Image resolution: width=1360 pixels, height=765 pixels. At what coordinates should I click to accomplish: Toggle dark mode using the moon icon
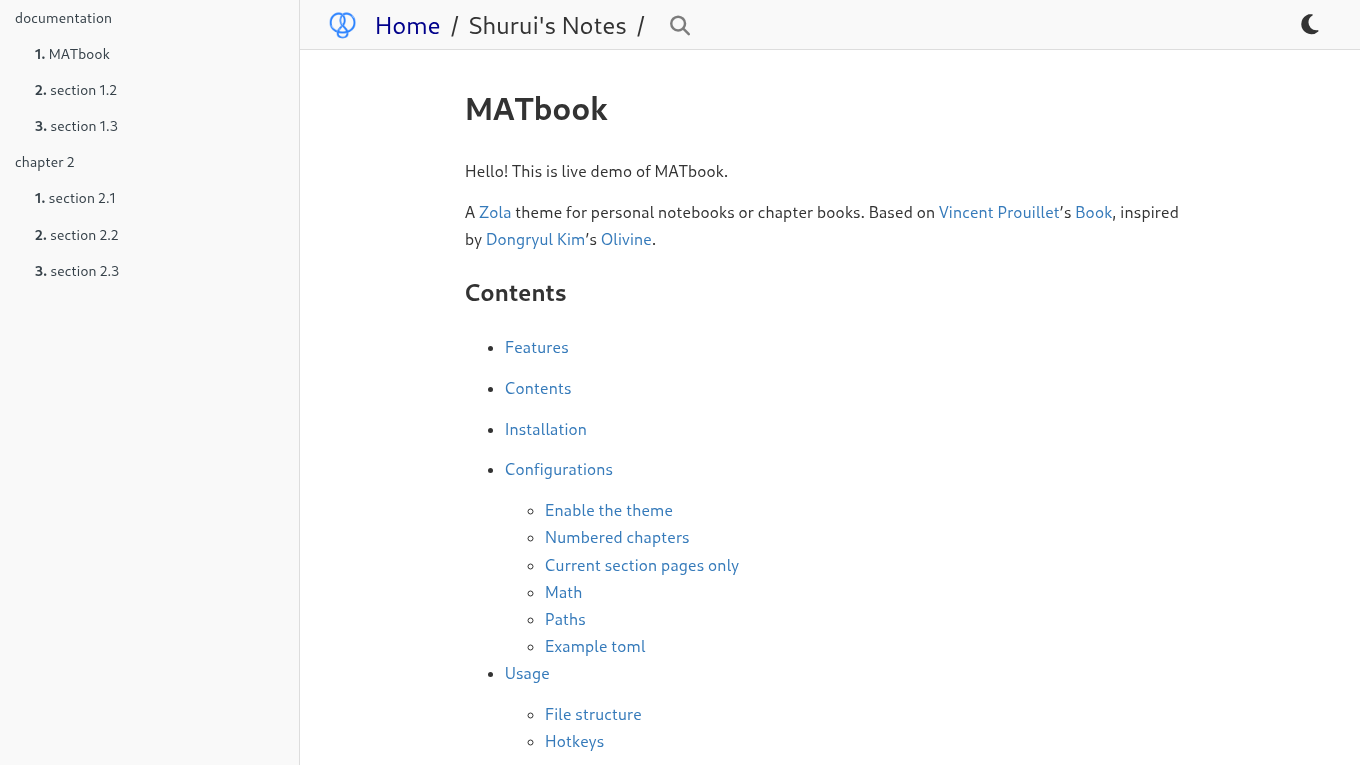coord(1310,24)
